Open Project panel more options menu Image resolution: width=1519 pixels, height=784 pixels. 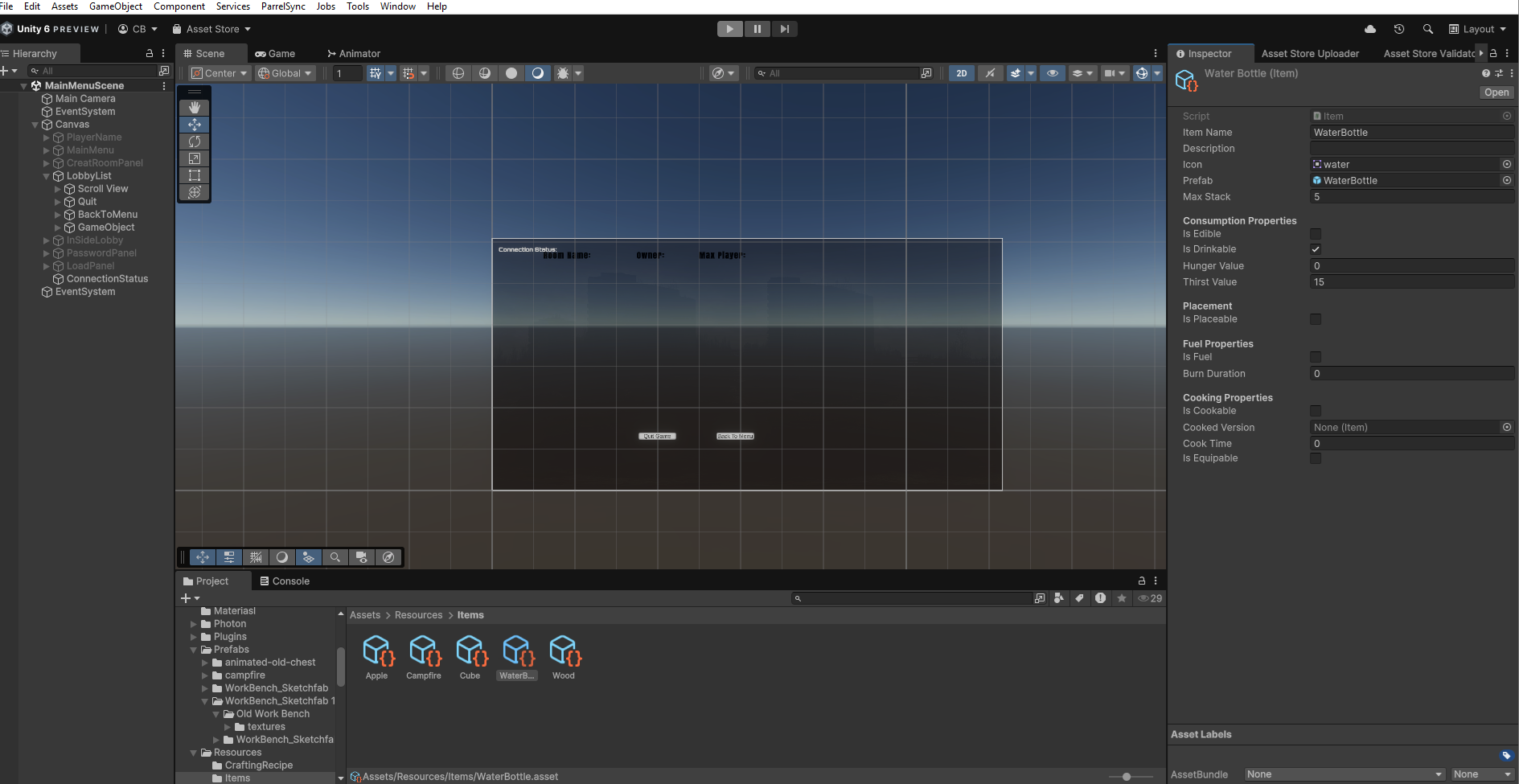[1156, 581]
